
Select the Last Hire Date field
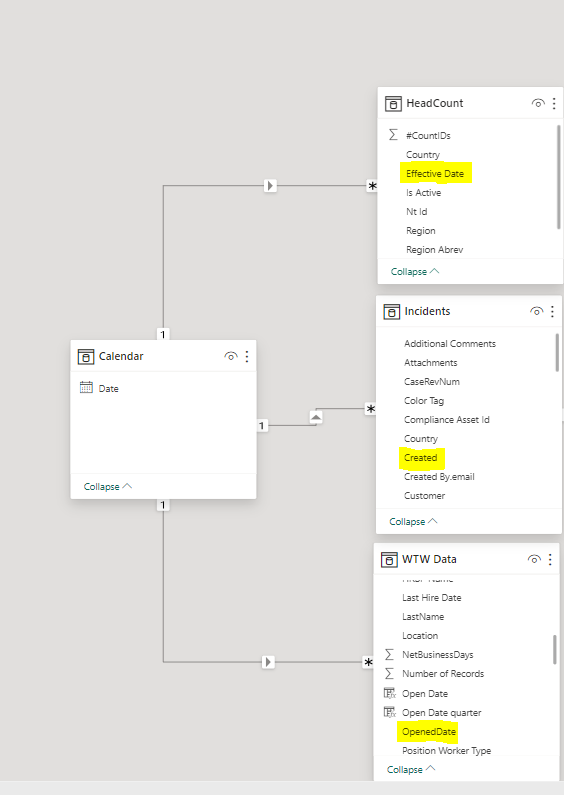[x=432, y=598]
